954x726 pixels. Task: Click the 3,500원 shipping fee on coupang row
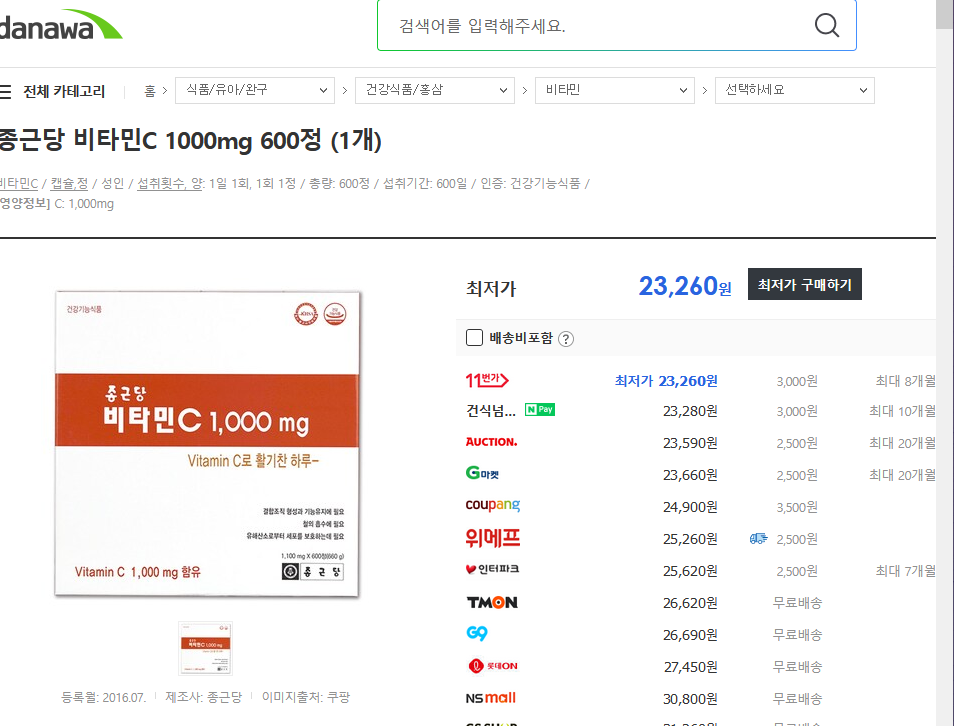(797, 507)
